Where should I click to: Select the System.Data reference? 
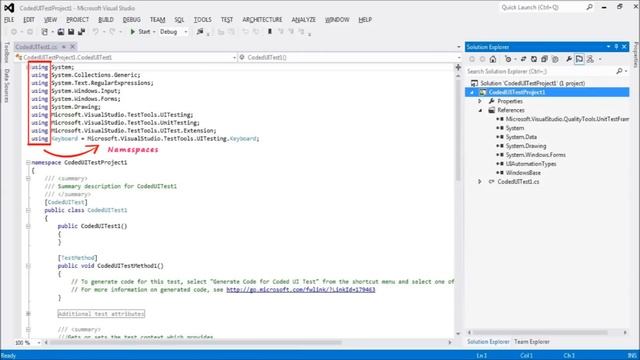coord(521,137)
